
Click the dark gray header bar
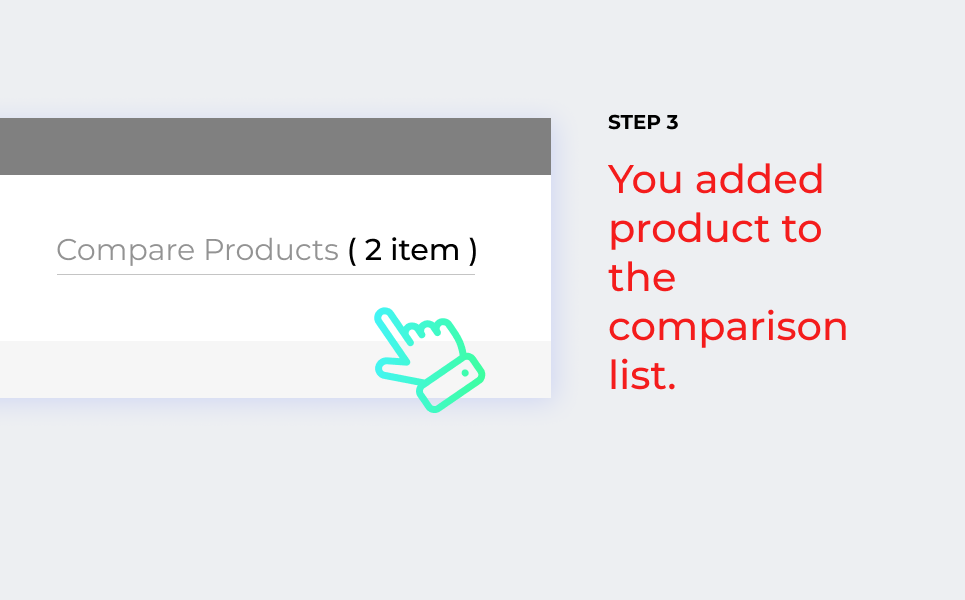coord(275,146)
